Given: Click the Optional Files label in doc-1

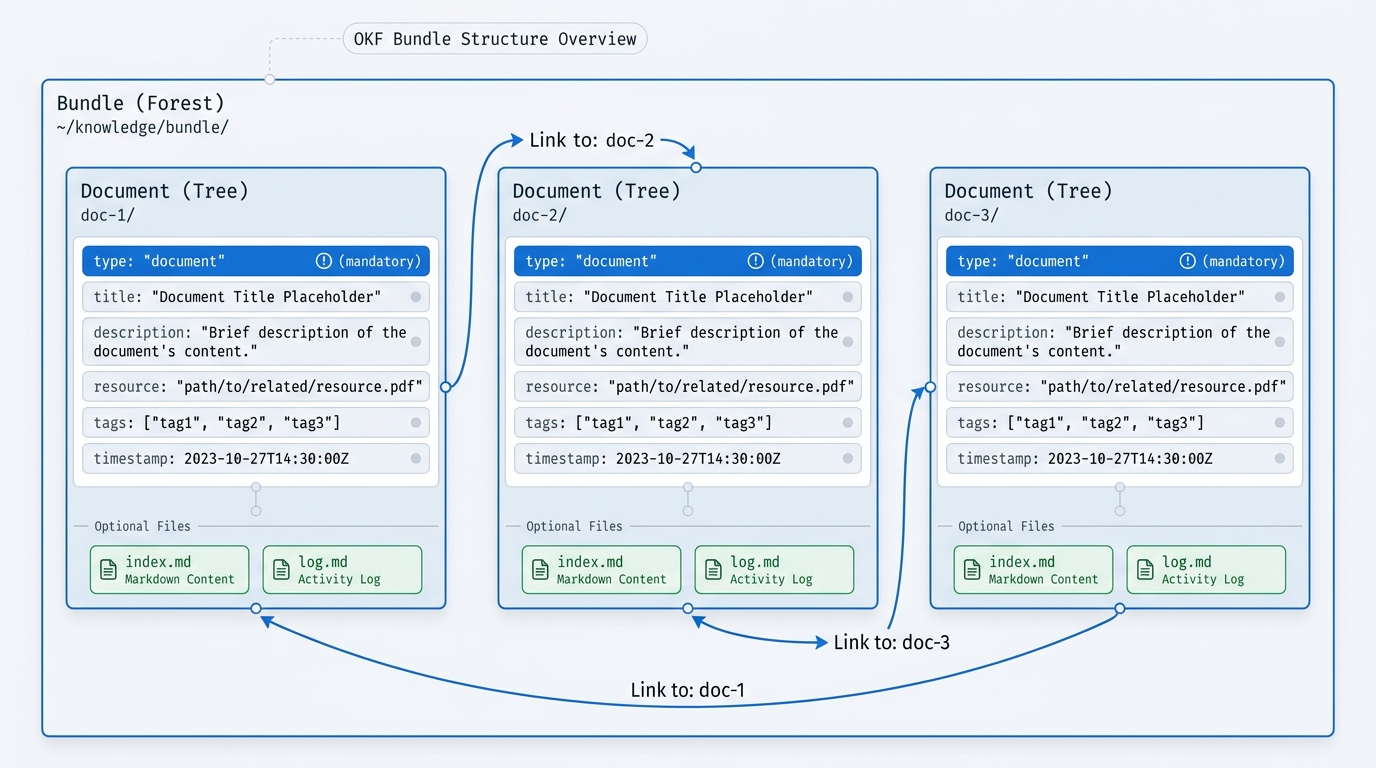Looking at the screenshot, I should point(142,526).
